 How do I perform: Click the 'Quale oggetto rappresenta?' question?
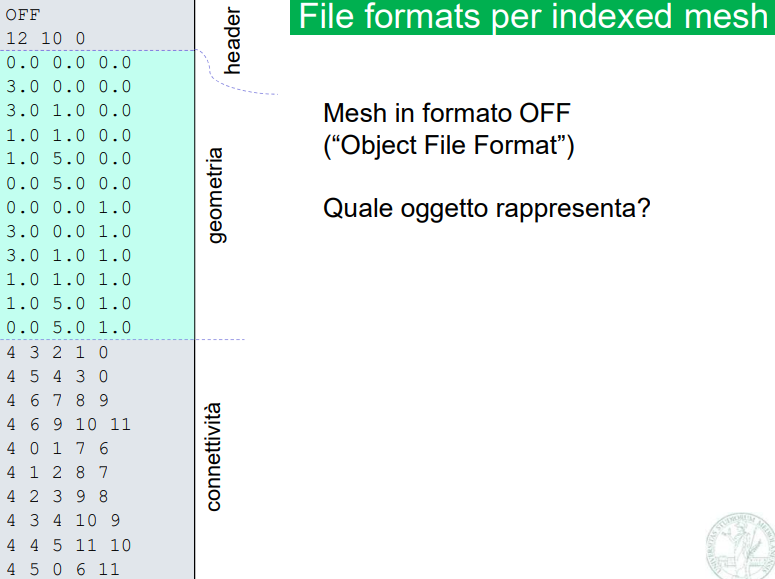click(x=486, y=210)
